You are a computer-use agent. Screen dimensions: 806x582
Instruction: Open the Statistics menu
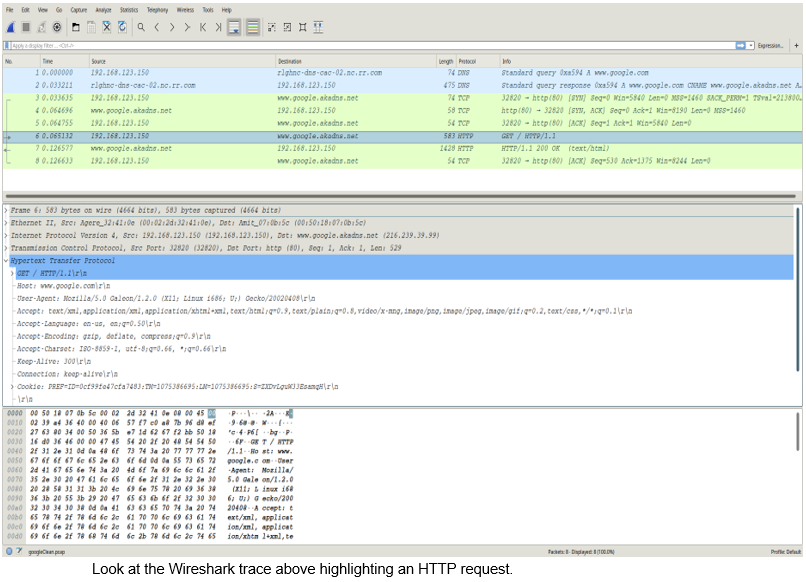coord(129,10)
